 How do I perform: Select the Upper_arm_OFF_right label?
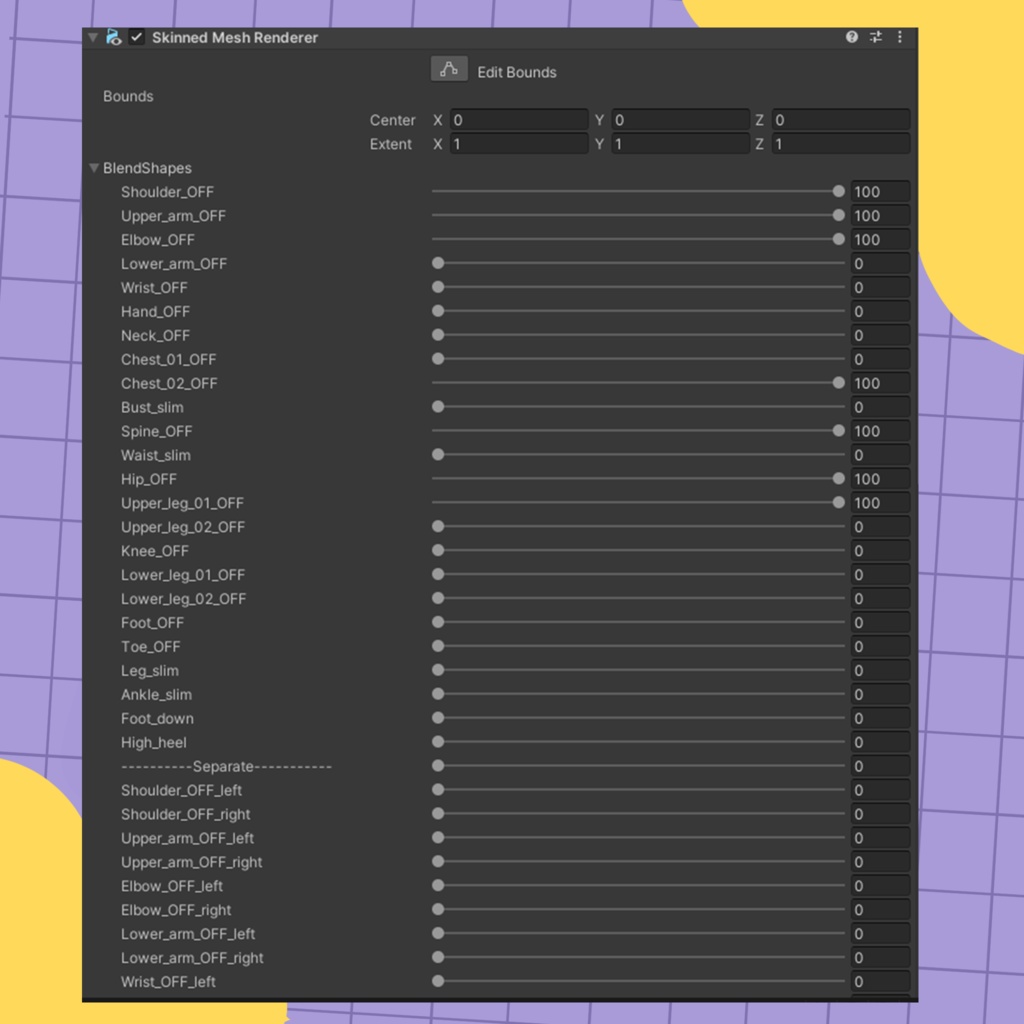(191, 862)
